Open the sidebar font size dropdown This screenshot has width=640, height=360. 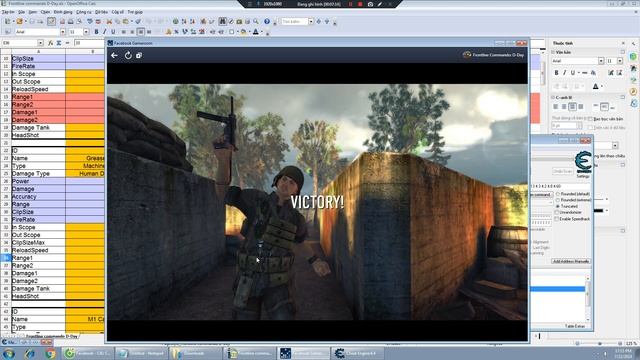click(x=620, y=61)
